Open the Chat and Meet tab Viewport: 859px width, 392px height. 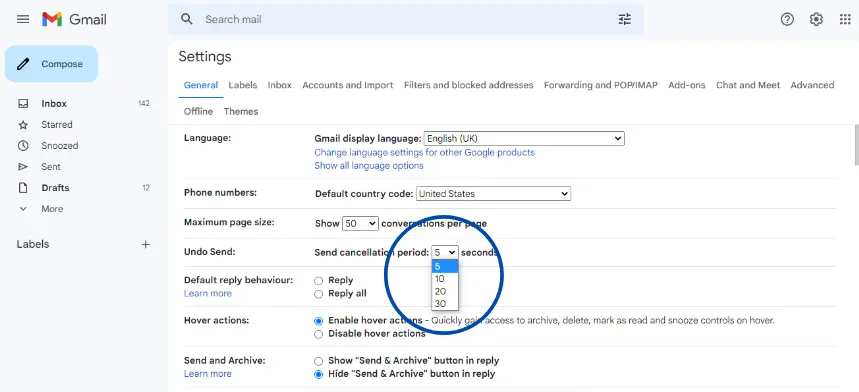tap(748, 85)
